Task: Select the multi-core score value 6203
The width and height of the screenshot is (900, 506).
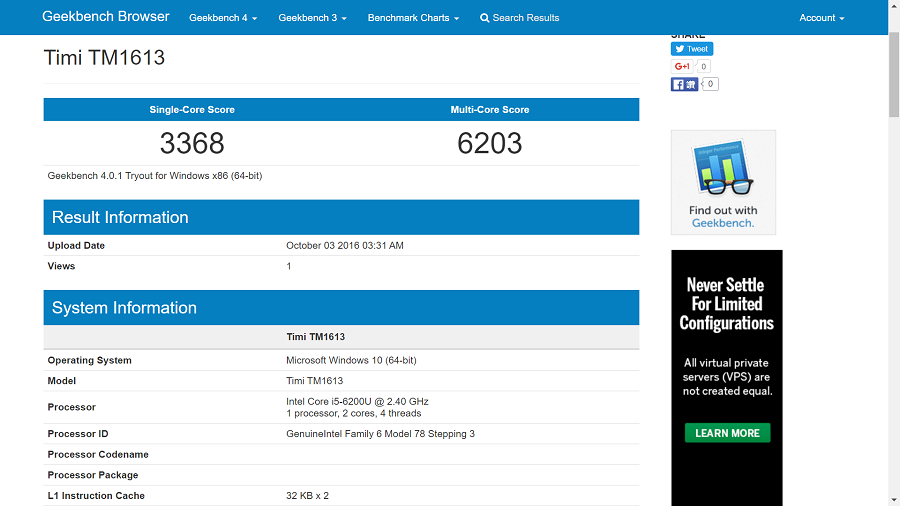Action: (x=490, y=143)
